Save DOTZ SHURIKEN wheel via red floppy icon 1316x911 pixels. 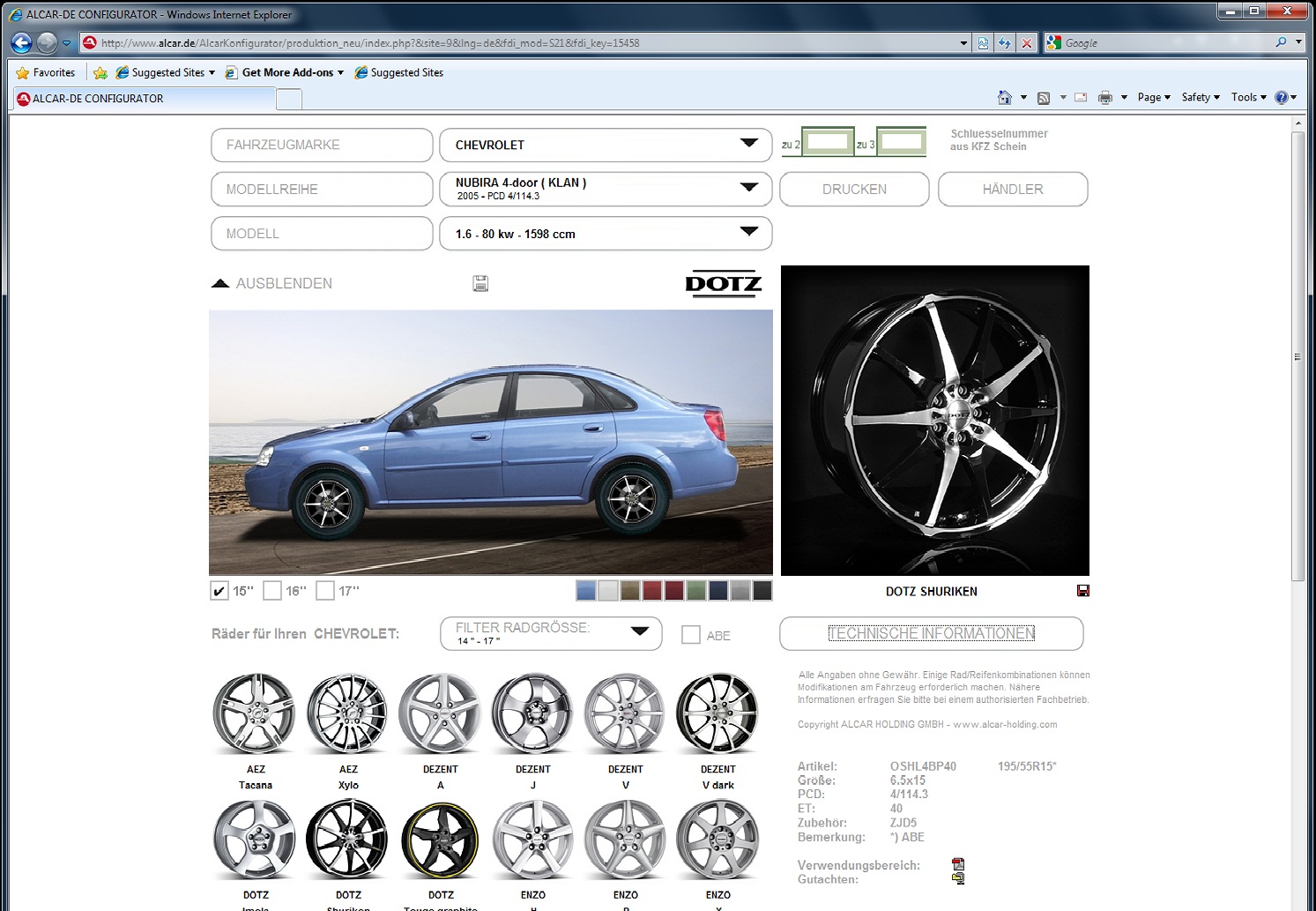[x=1083, y=591]
